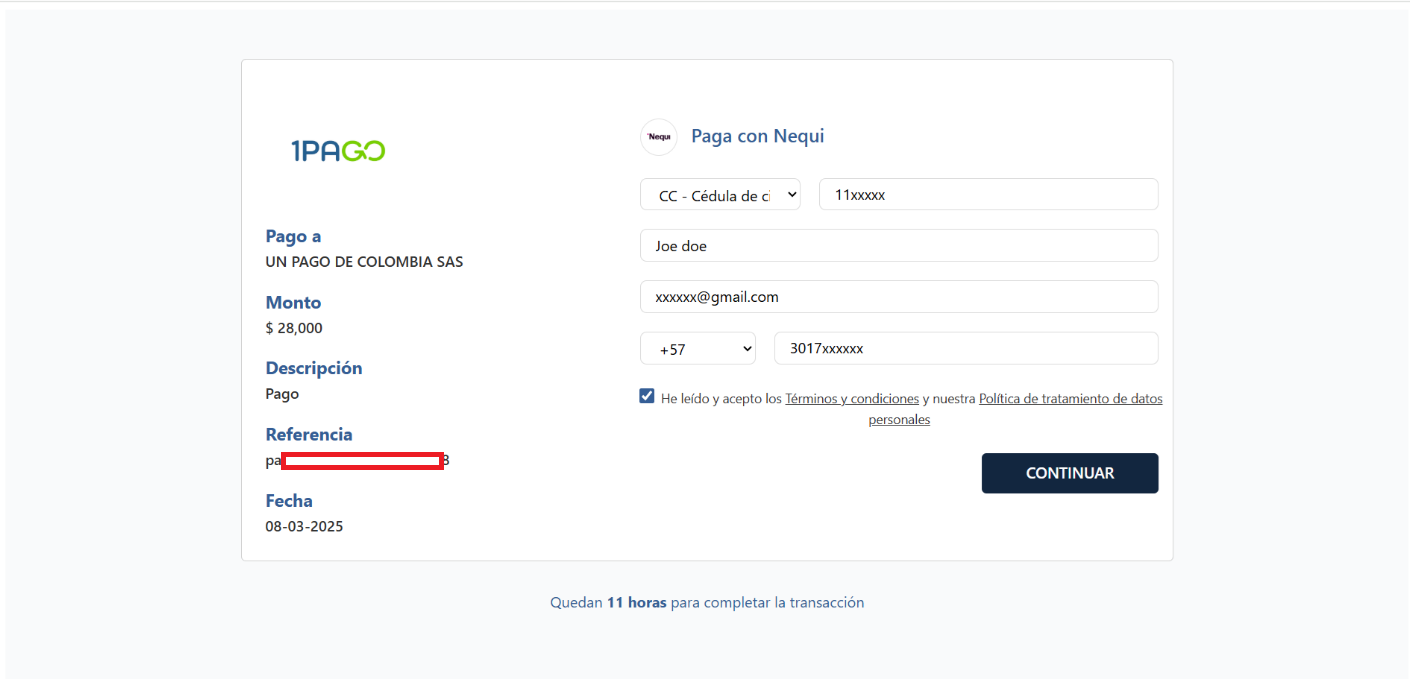Click the Monto label

click(293, 302)
